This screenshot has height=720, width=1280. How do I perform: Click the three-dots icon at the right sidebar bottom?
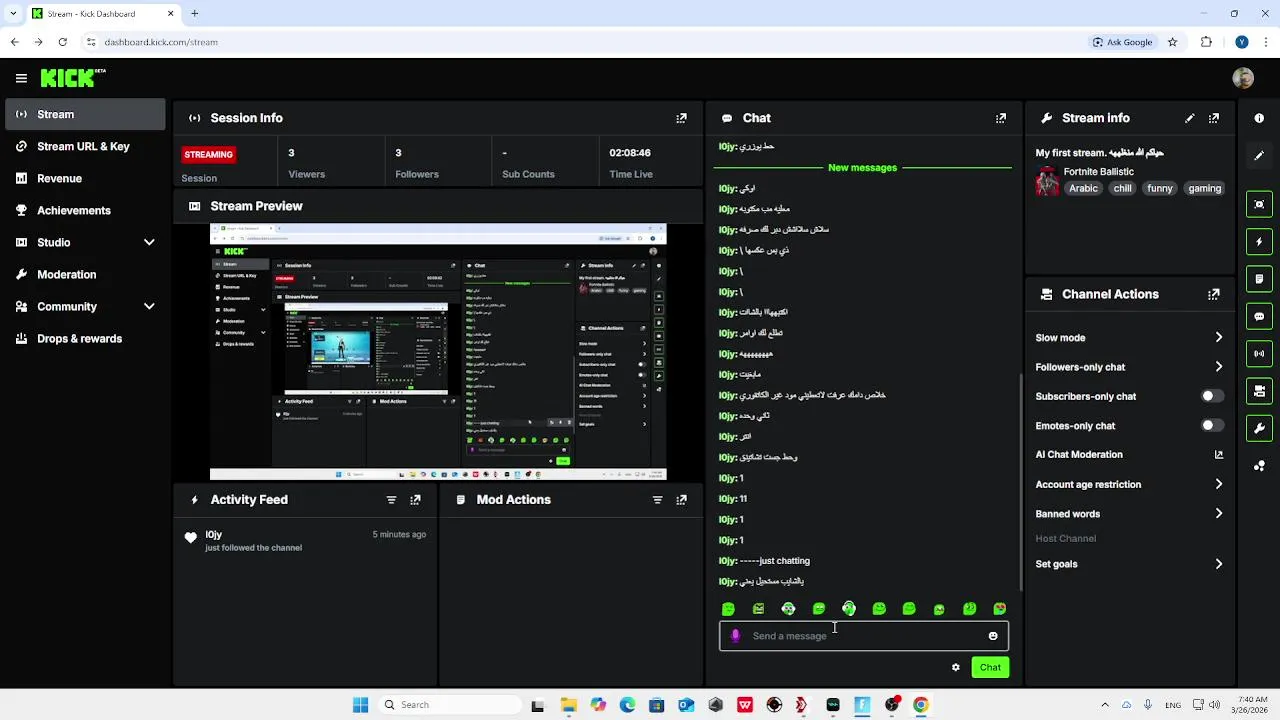tap(1259, 466)
